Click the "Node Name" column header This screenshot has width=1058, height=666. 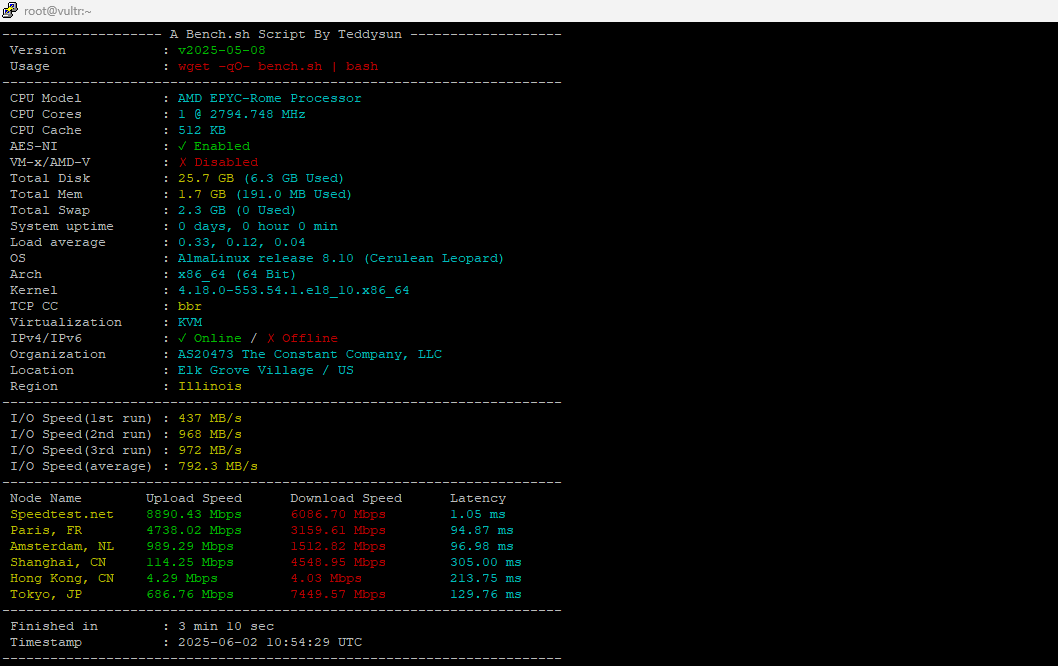click(x=46, y=499)
